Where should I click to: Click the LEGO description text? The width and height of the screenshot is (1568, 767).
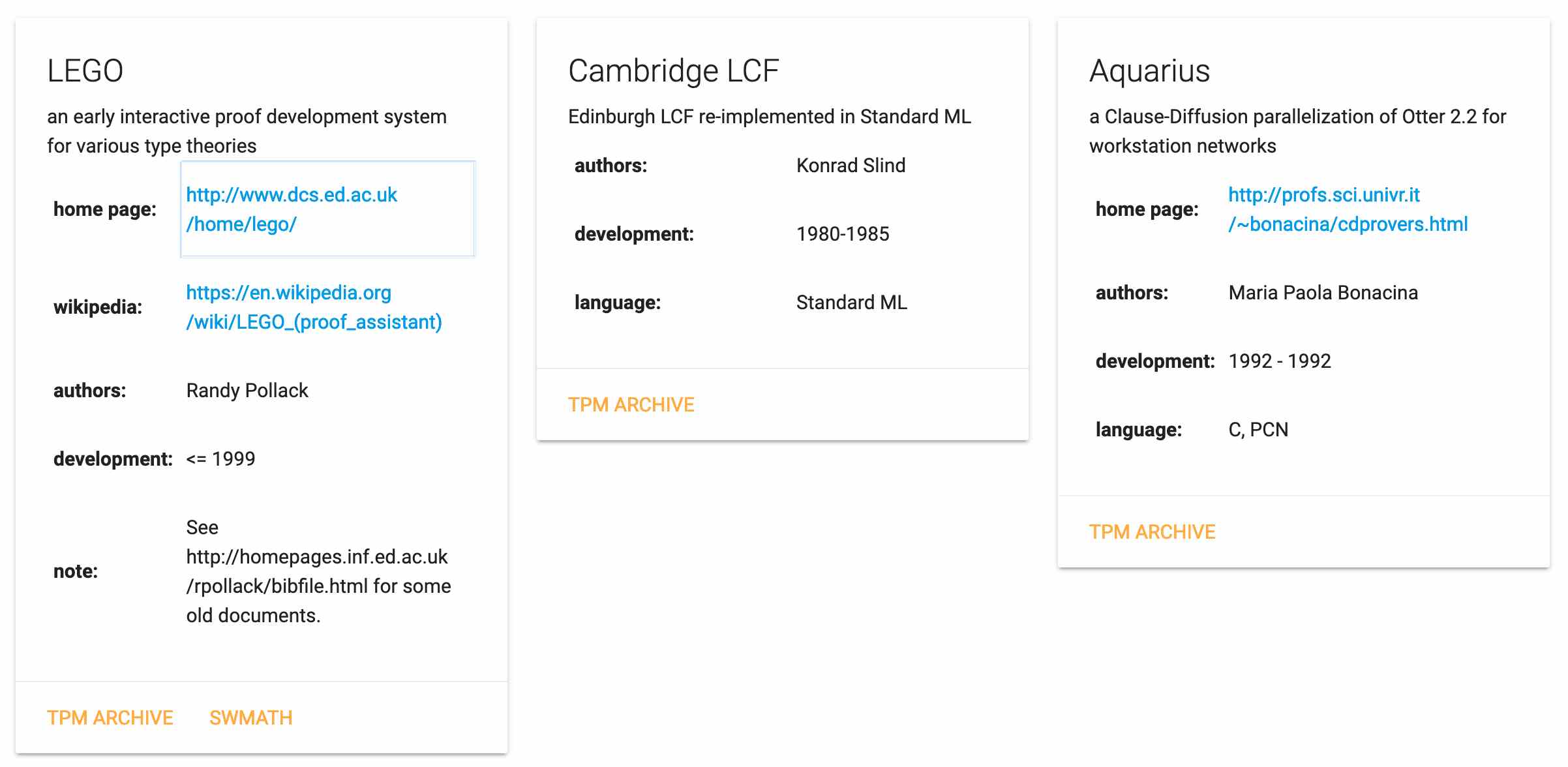click(x=247, y=131)
